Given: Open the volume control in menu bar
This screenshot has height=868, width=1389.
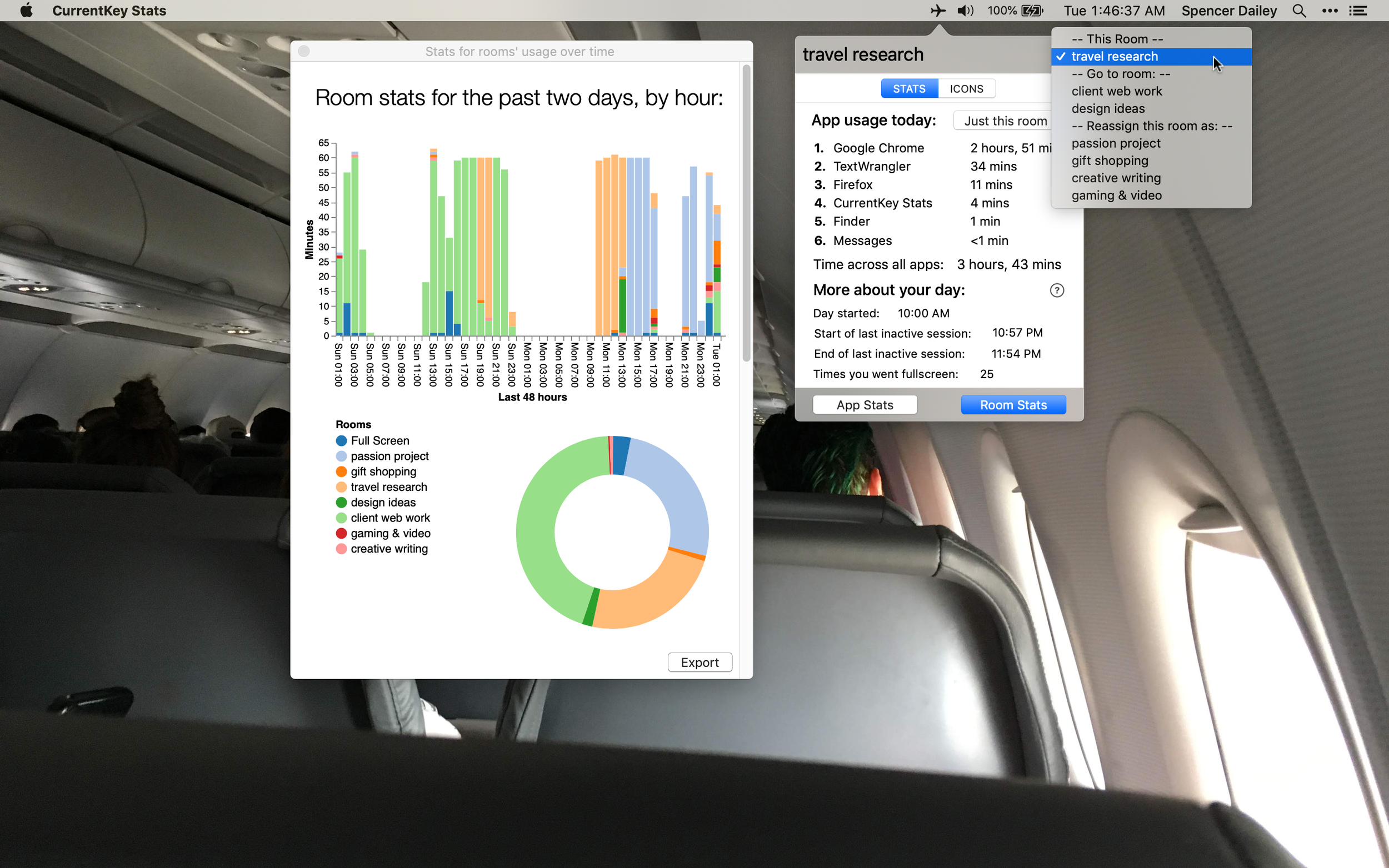Looking at the screenshot, I should point(965,11).
